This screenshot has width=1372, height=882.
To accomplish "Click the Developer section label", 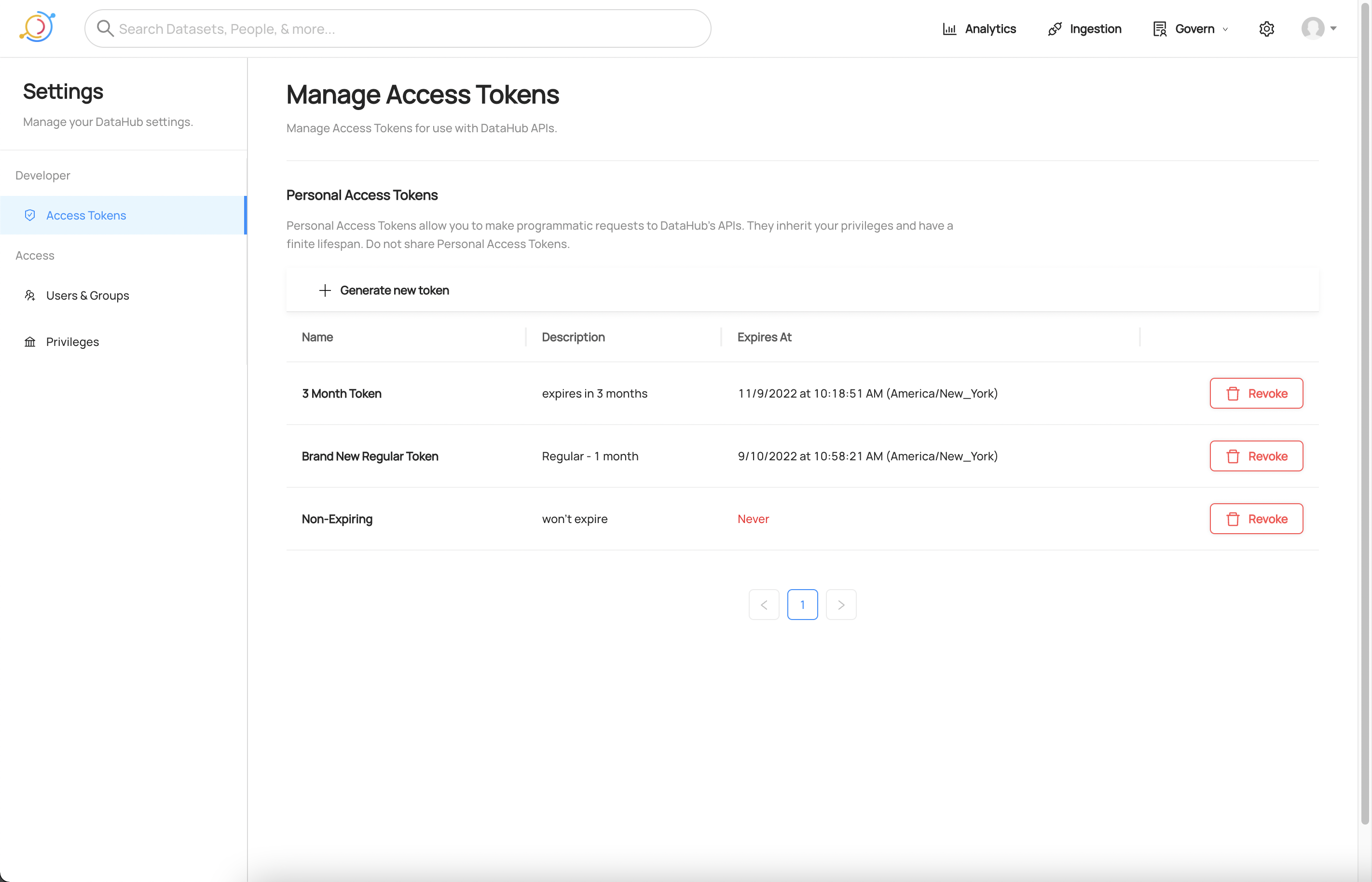I will [43, 175].
